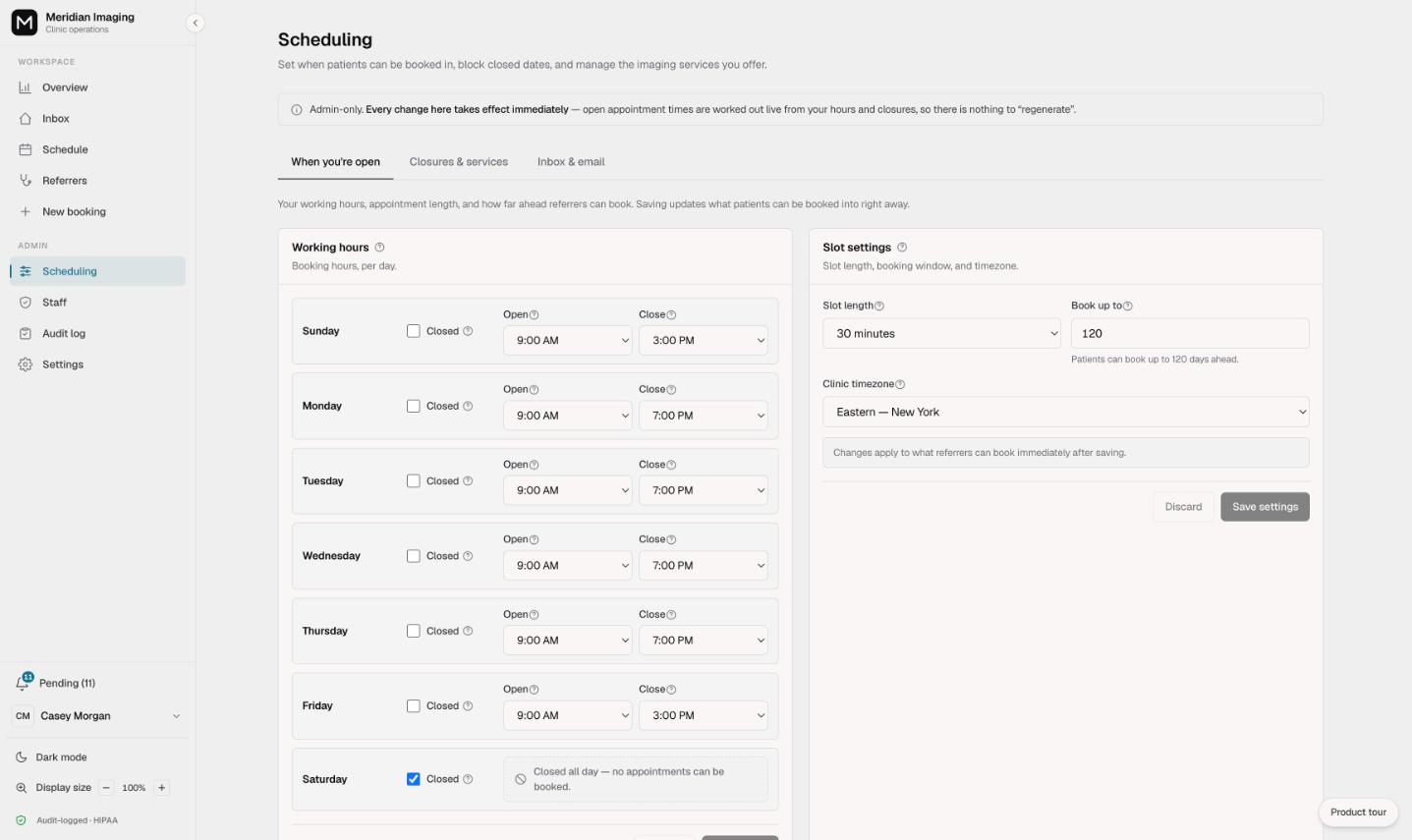Click the Audit log clipboard icon

[x=26, y=333]
